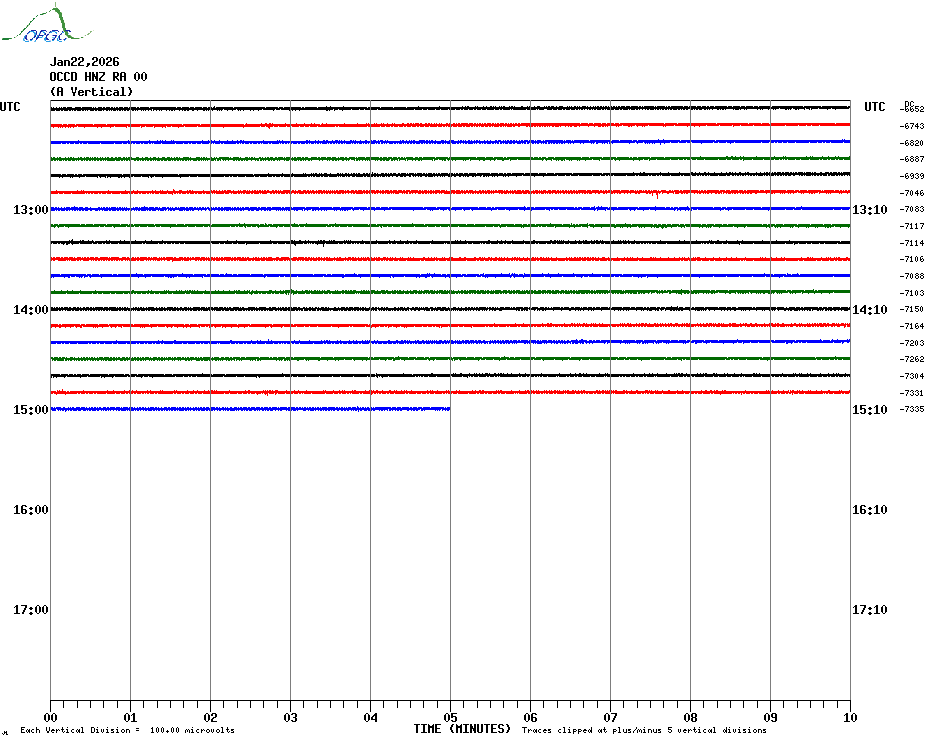Image resolution: width=930 pixels, height=744 pixels.
Task: Click the left '16:00' time label
Action: [31, 510]
